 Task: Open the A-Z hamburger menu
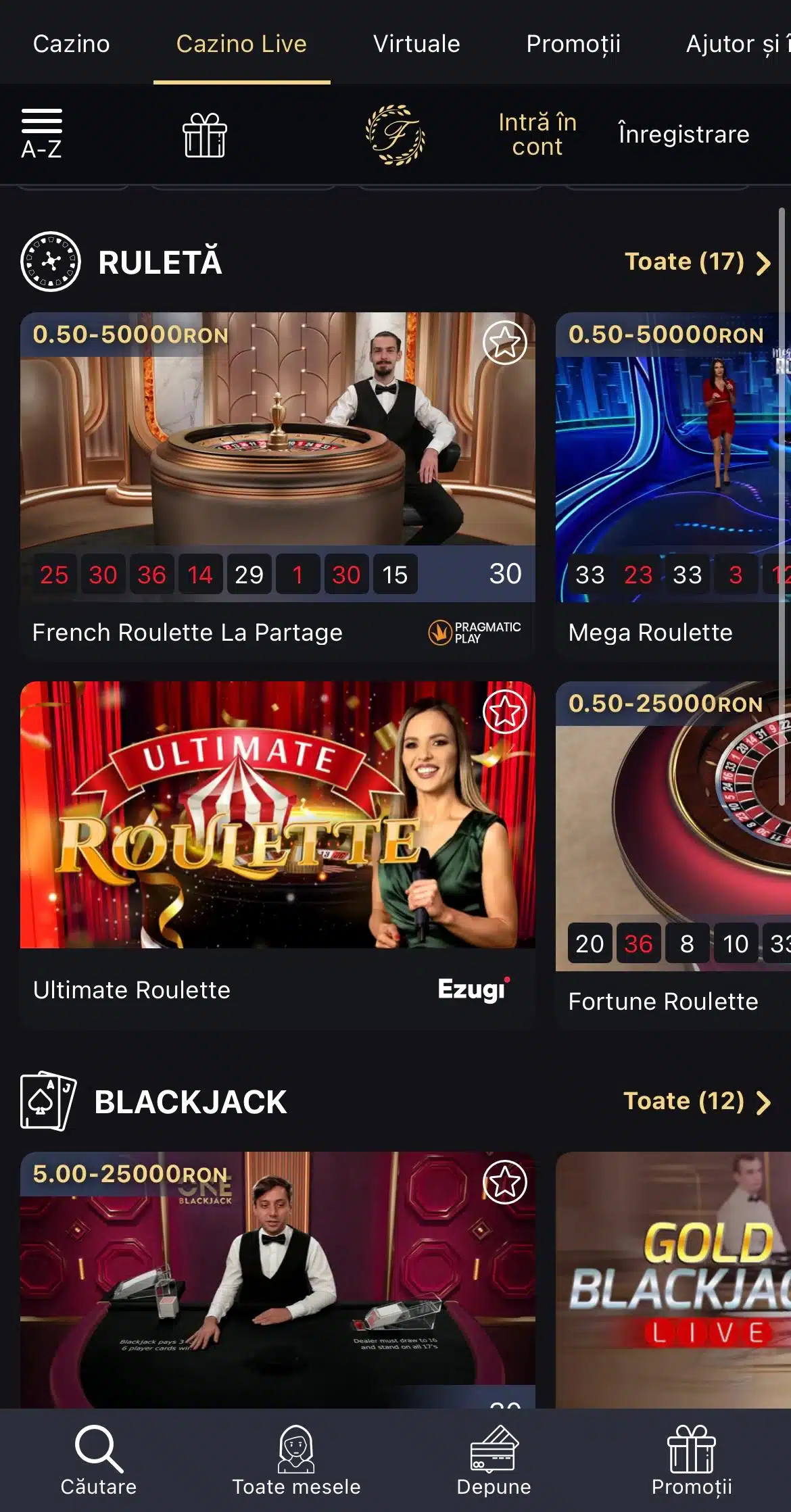coord(41,134)
